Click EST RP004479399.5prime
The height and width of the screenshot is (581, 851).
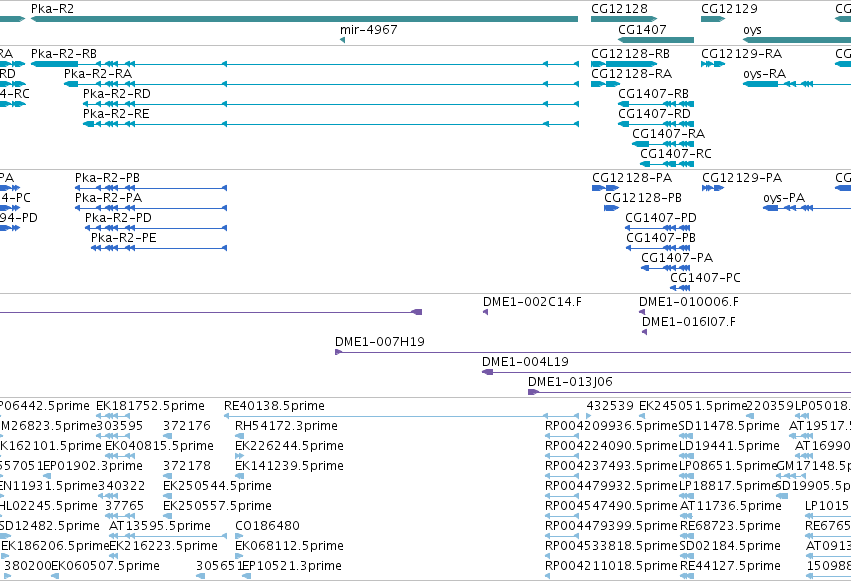[x=562, y=536]
